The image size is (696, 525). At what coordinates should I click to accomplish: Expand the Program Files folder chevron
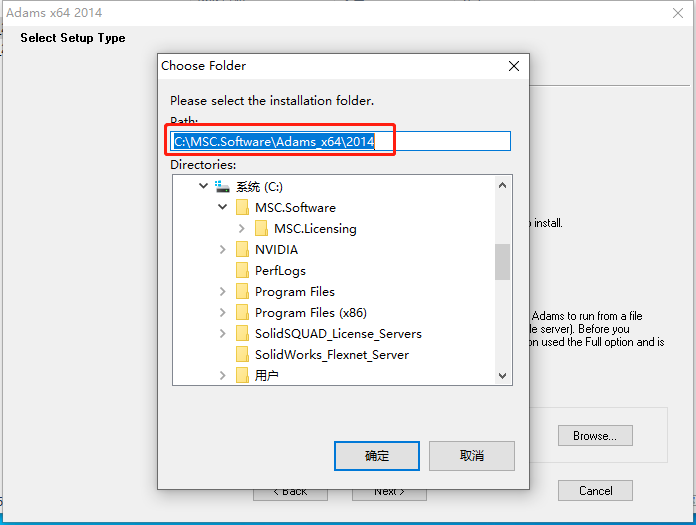click(222, 292)
